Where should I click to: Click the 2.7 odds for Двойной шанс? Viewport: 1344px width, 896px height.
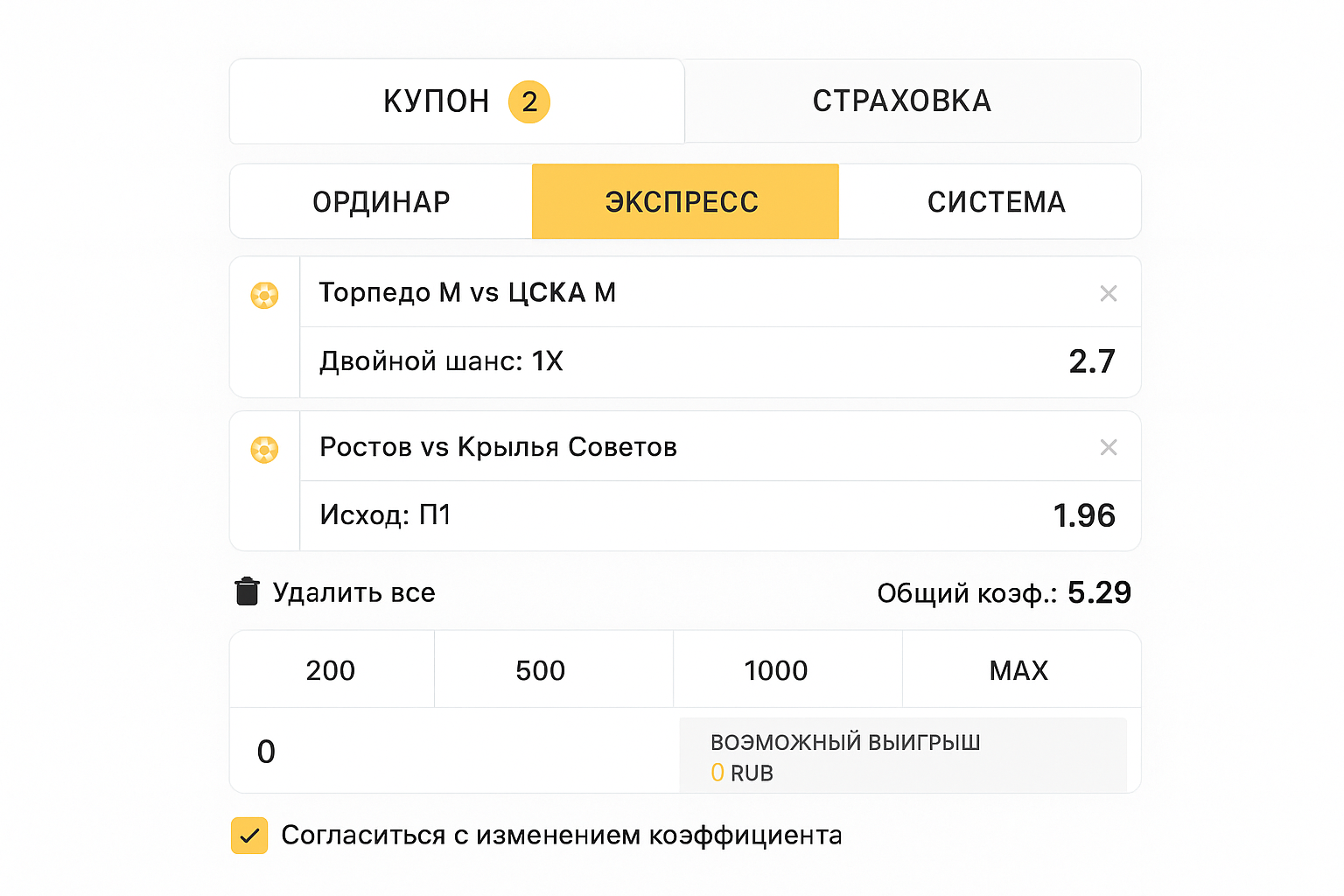(x=1091, y=362)
